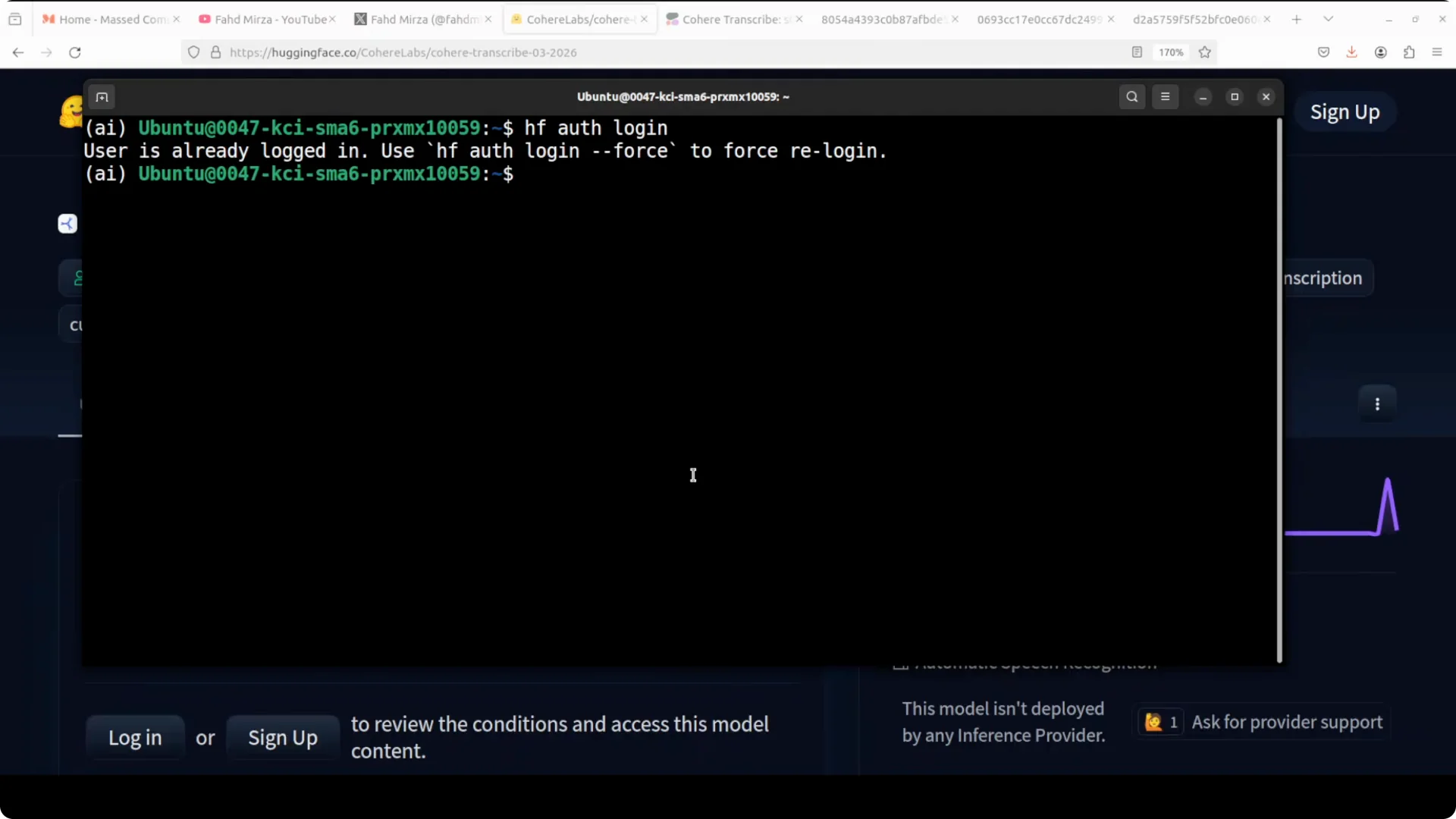Bookmark this page with star icon
The image size is (1456, 819).
coord(1205,52)
